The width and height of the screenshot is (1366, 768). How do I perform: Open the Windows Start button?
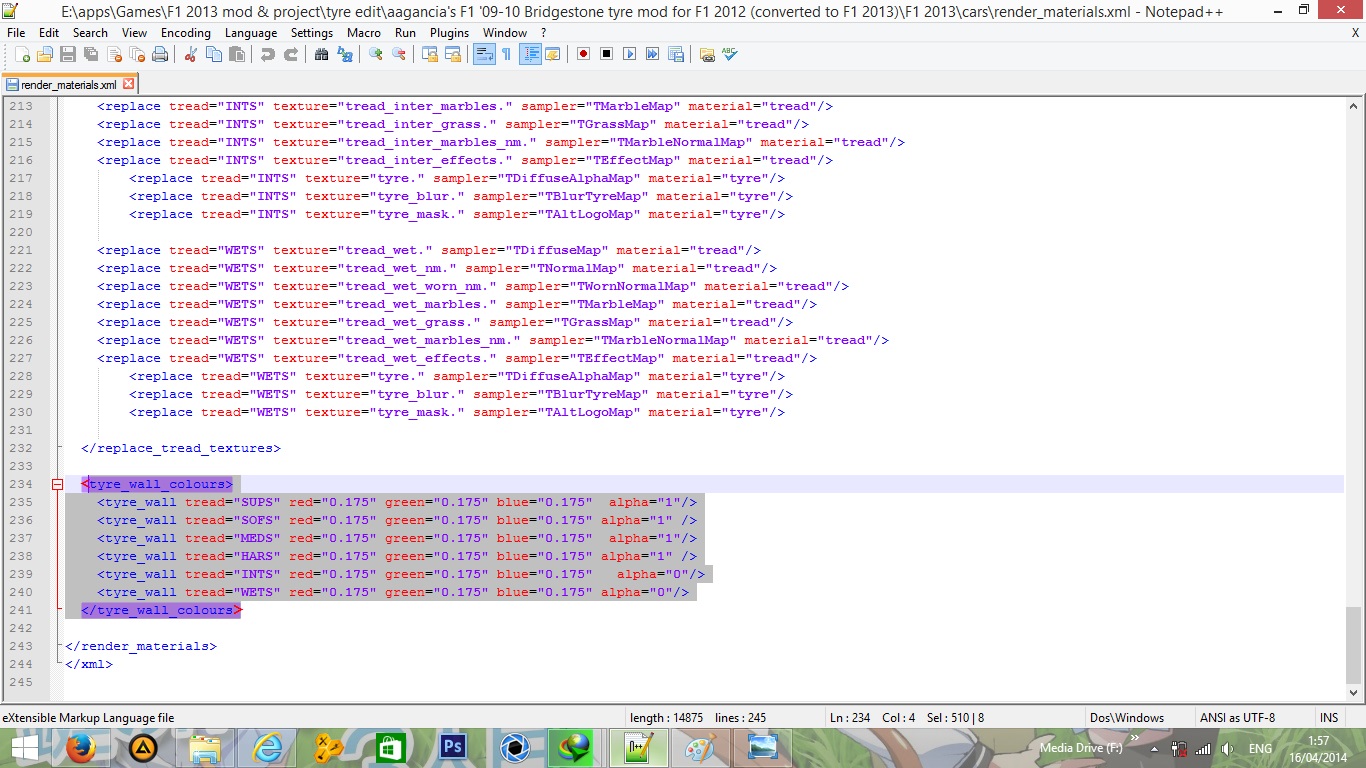click(x=24, y=748)
